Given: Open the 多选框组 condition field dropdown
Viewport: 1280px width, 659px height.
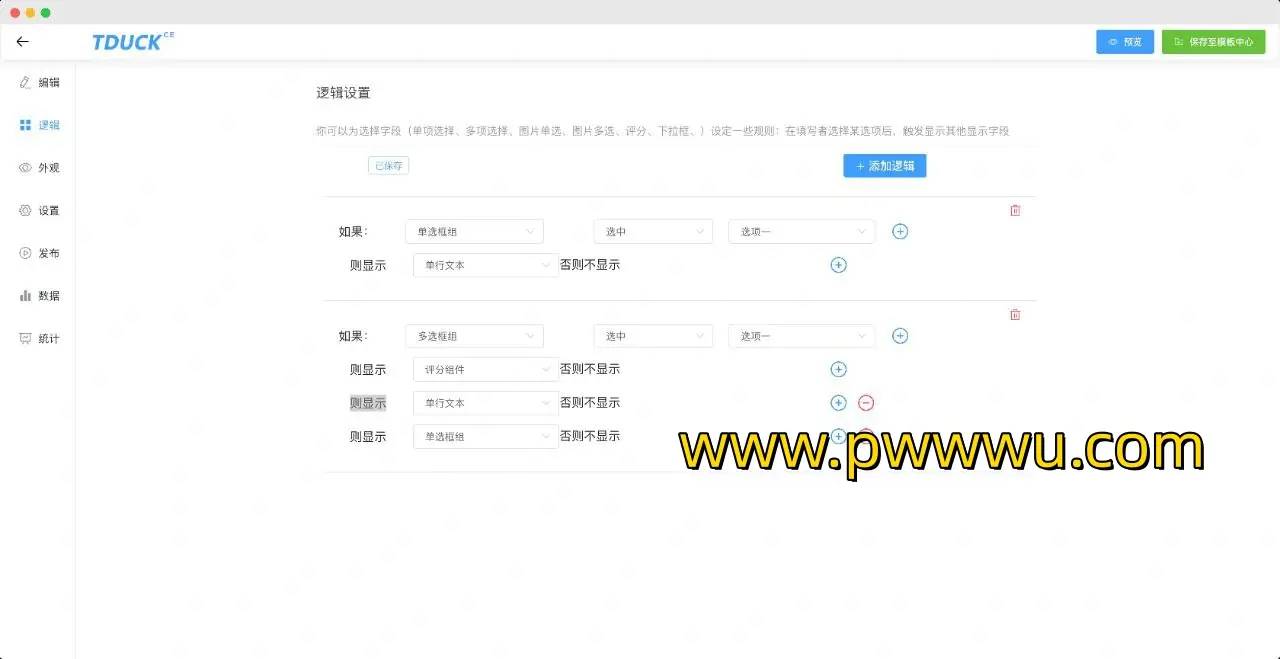Looking at the screenshot, I should point(474,336).
